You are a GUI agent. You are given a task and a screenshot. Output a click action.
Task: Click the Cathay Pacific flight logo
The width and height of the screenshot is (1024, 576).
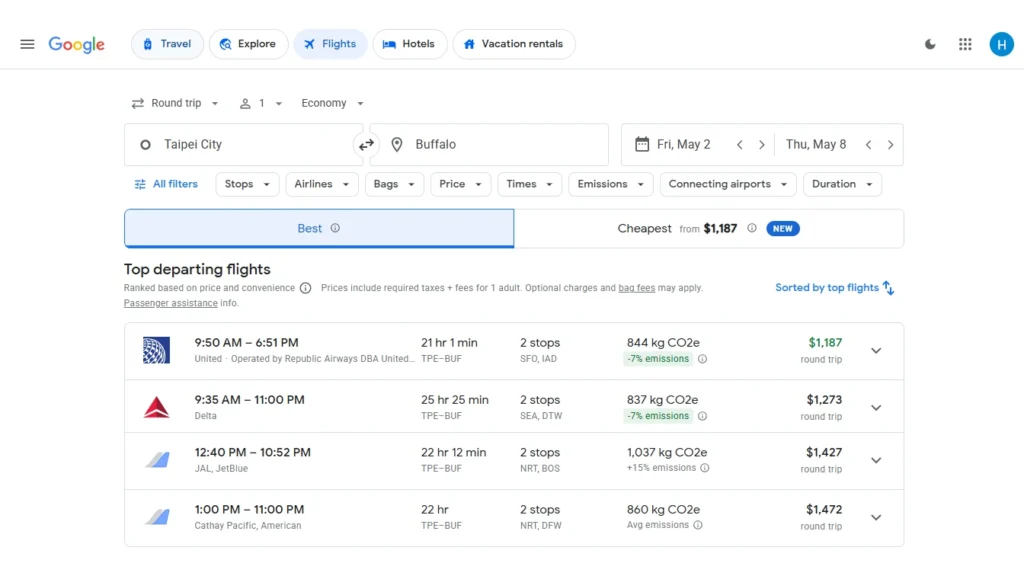157,517
